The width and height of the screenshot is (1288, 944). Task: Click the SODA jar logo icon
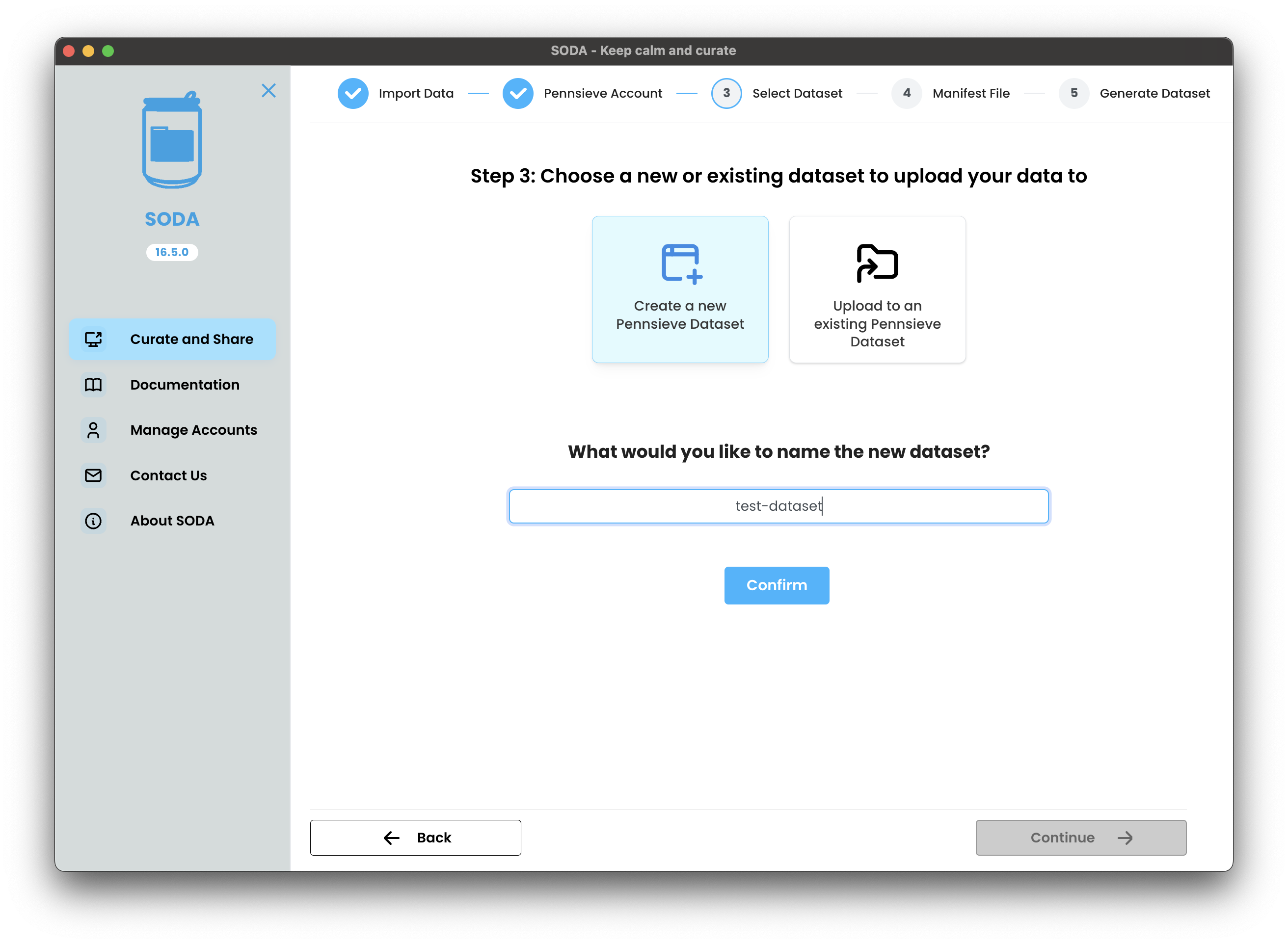[x=171, y=140]
